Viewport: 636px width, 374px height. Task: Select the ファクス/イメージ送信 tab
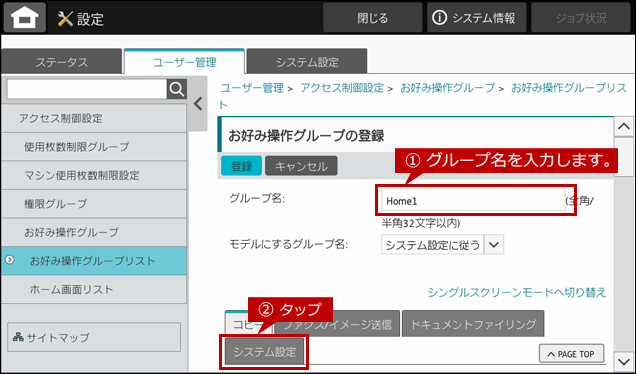337,324
